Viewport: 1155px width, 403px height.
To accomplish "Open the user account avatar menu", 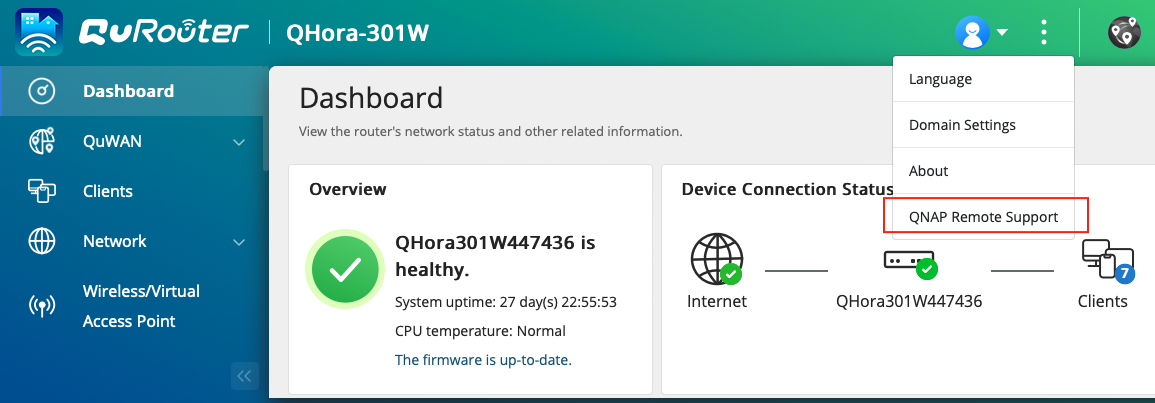I will click(972, 32).
